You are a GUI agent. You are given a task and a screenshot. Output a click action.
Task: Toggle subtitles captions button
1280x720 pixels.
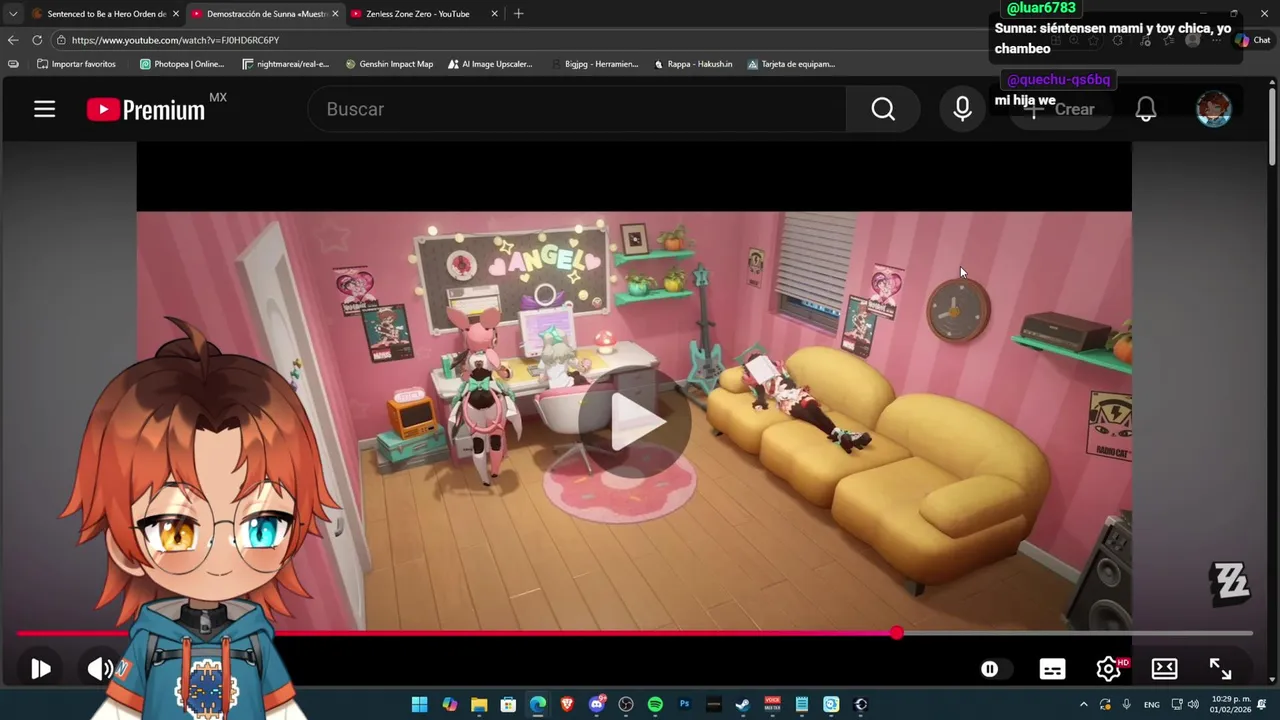click(1052, 669)
